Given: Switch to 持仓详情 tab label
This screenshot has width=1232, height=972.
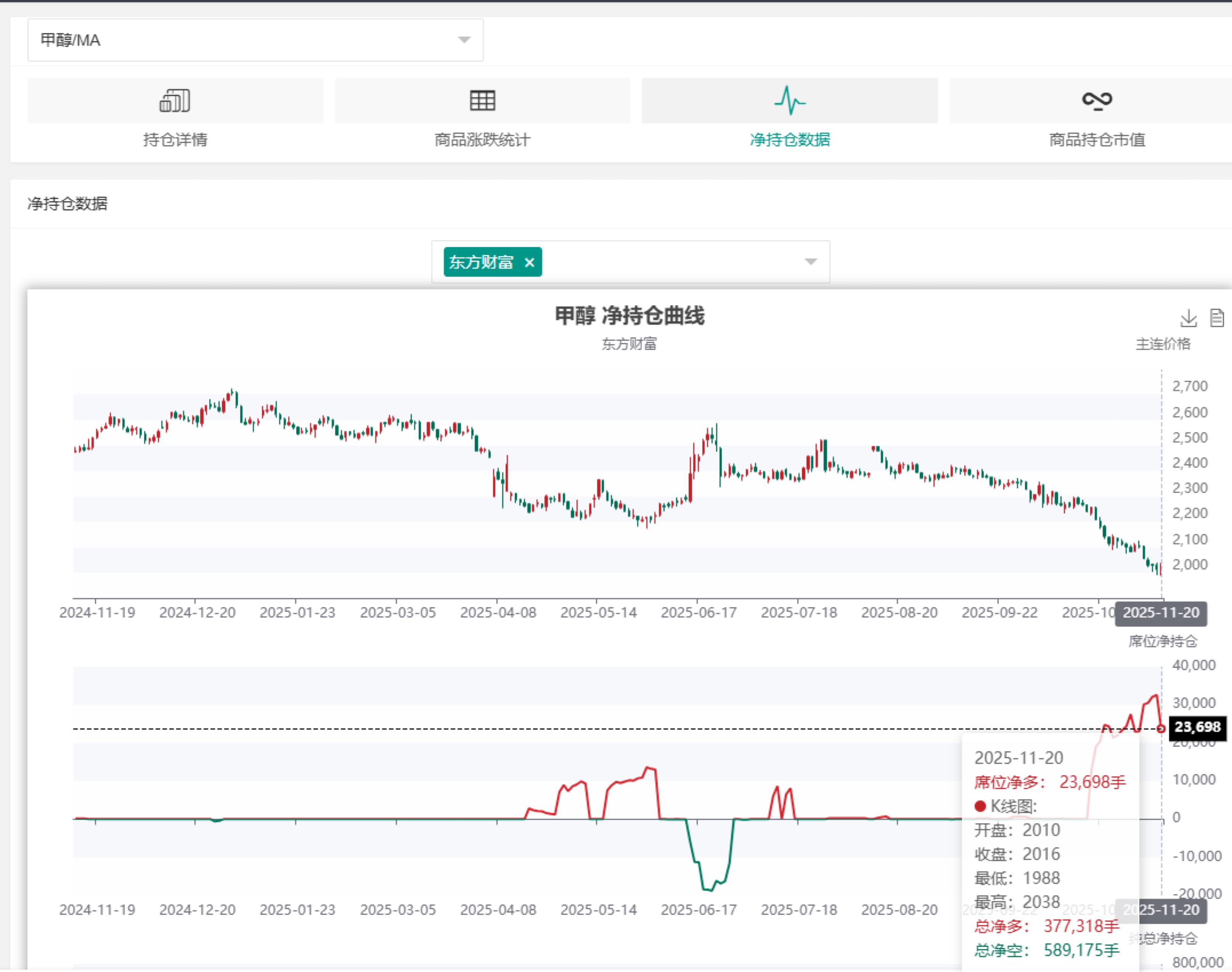Looking at the screenshot, I should [175, 140].
